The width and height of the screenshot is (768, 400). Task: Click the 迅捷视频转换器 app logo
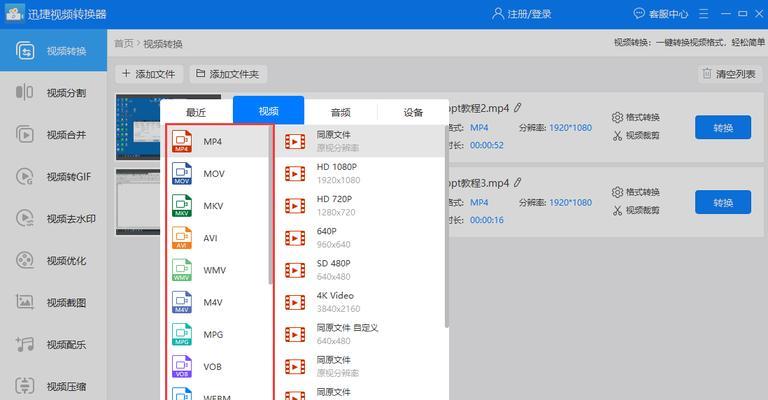coord(14,13)
